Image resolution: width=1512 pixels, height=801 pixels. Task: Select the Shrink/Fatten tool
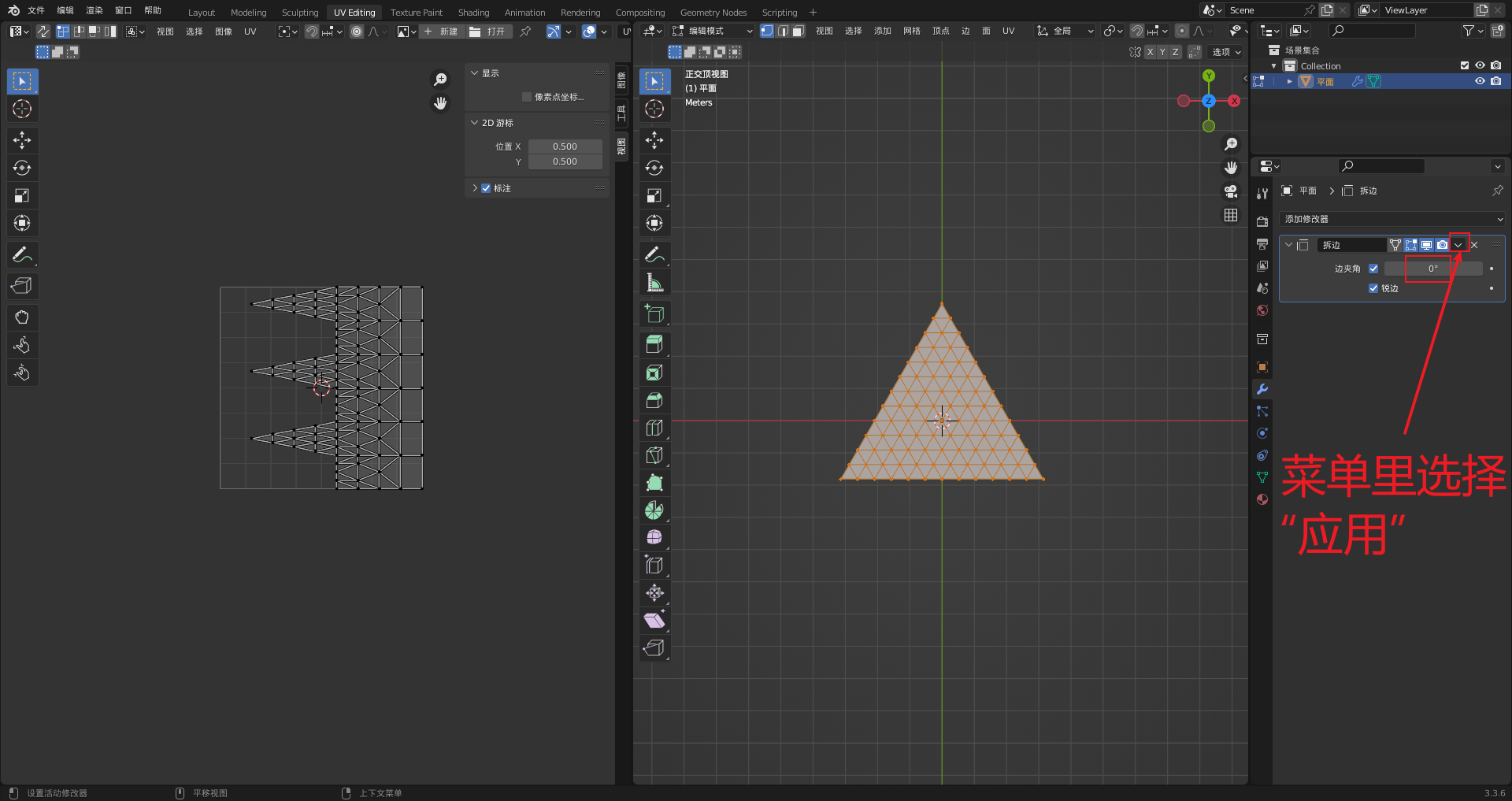tap(654, 592)
